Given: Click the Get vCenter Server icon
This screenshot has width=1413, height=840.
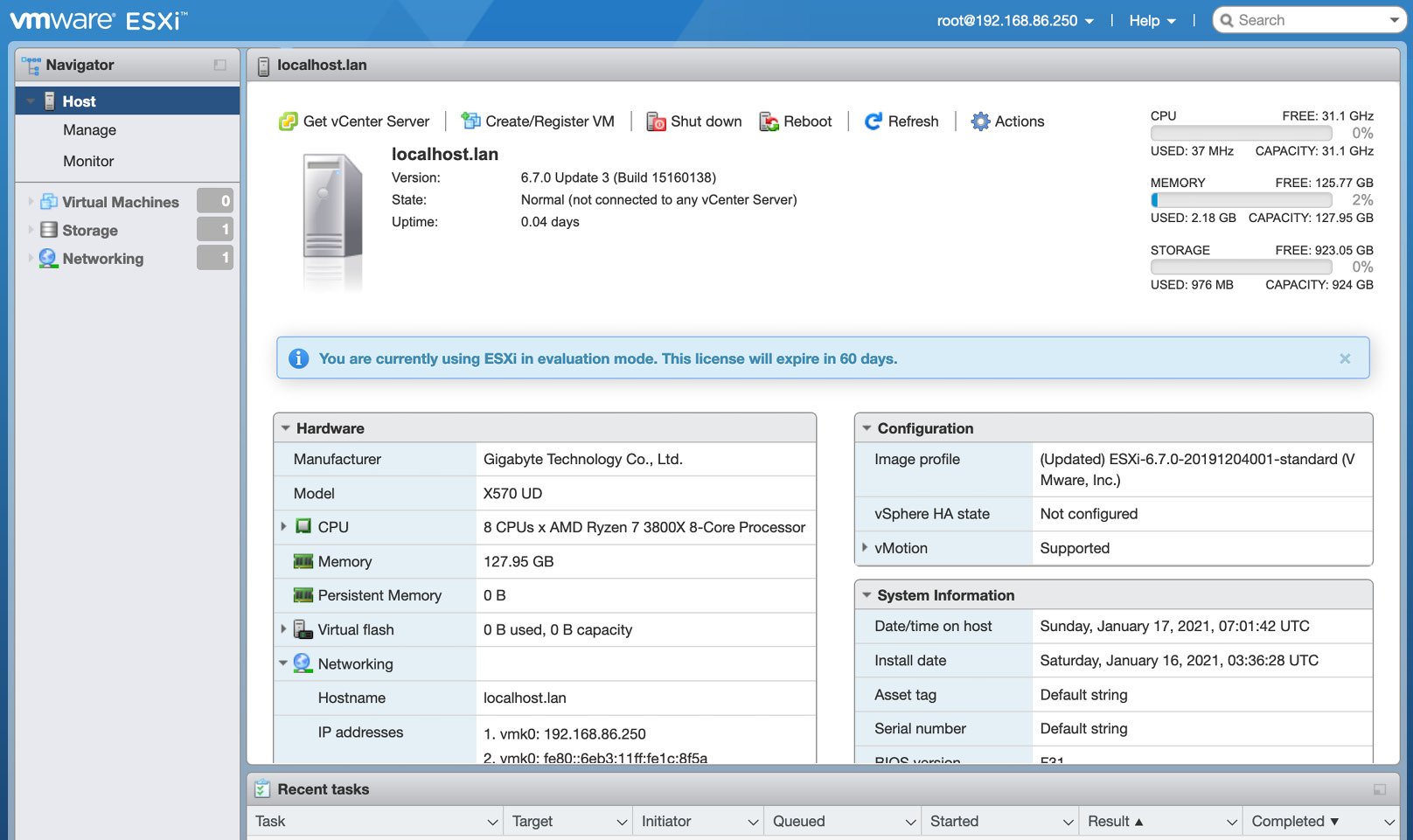Looking at the screenshot, I should pyautogui.click(x=288, y=121).
